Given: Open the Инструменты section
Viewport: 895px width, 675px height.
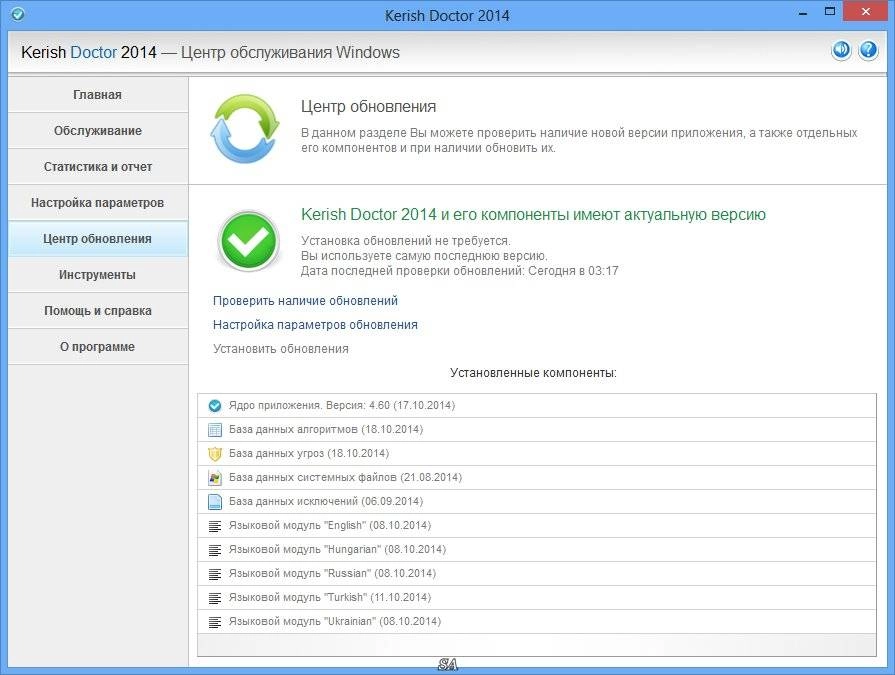Looking at the screenshot, I should (98, 274).
